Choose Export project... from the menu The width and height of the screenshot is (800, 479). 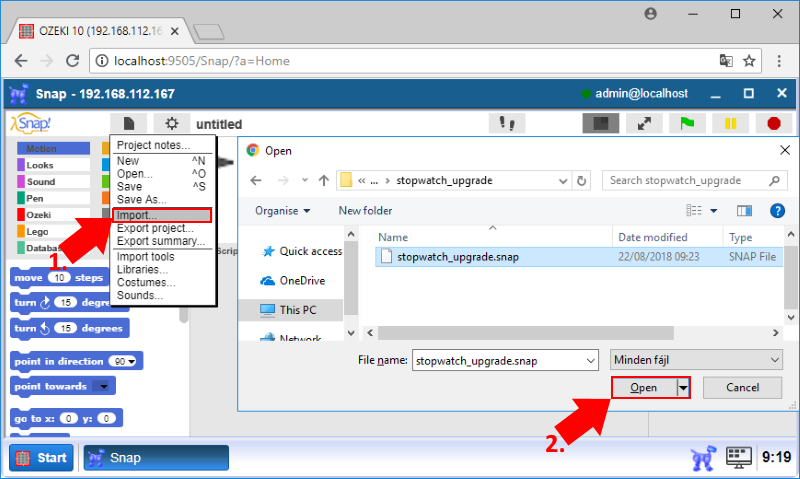click(x=162, y=228)
